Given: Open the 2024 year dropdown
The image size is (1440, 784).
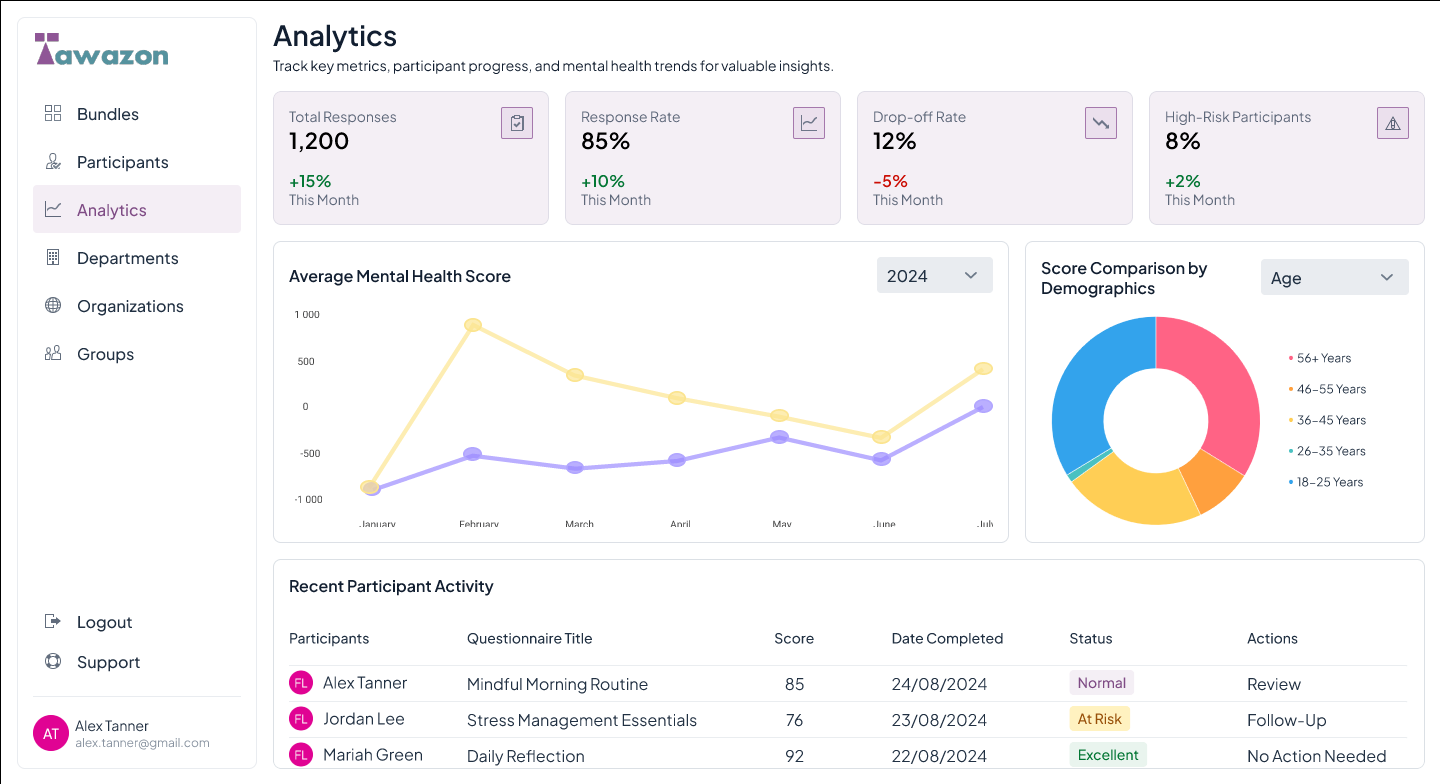Looking at the screenshot, I should (x=934, y=276).
